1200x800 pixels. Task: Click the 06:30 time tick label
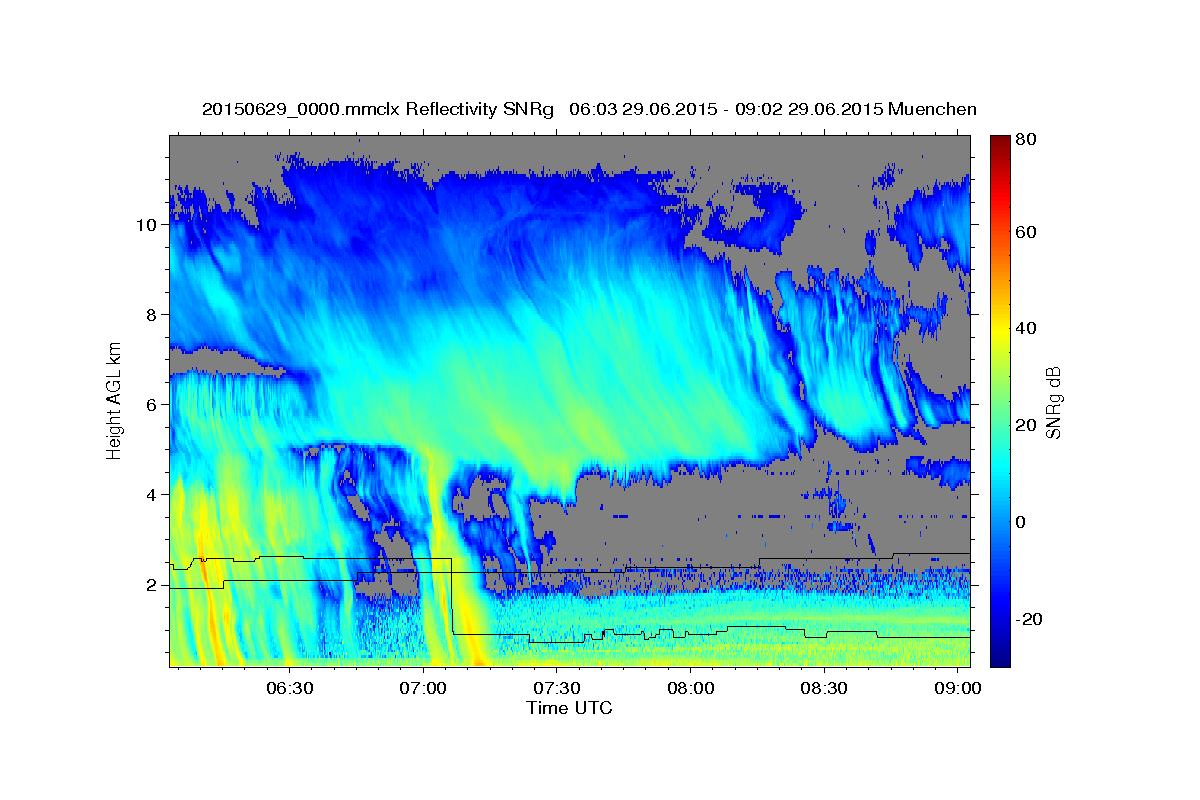(290, 689)
